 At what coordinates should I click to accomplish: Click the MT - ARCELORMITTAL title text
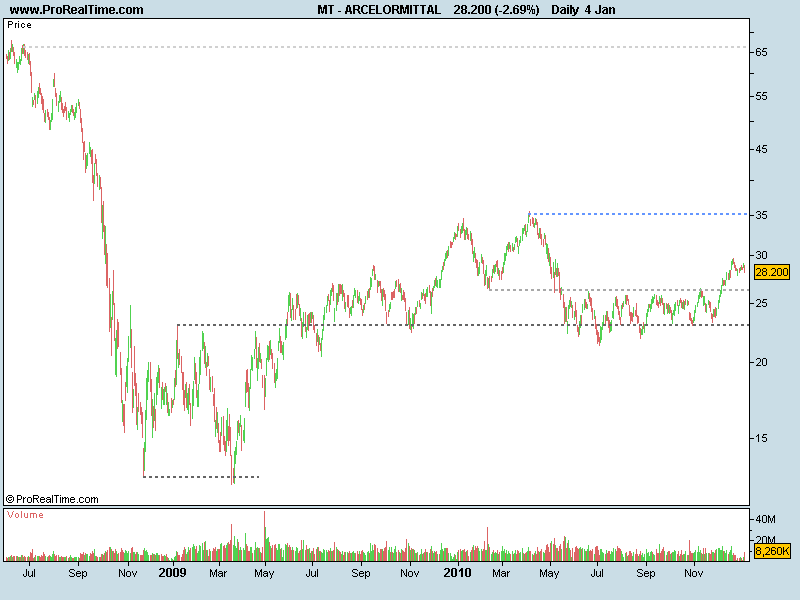379,10
